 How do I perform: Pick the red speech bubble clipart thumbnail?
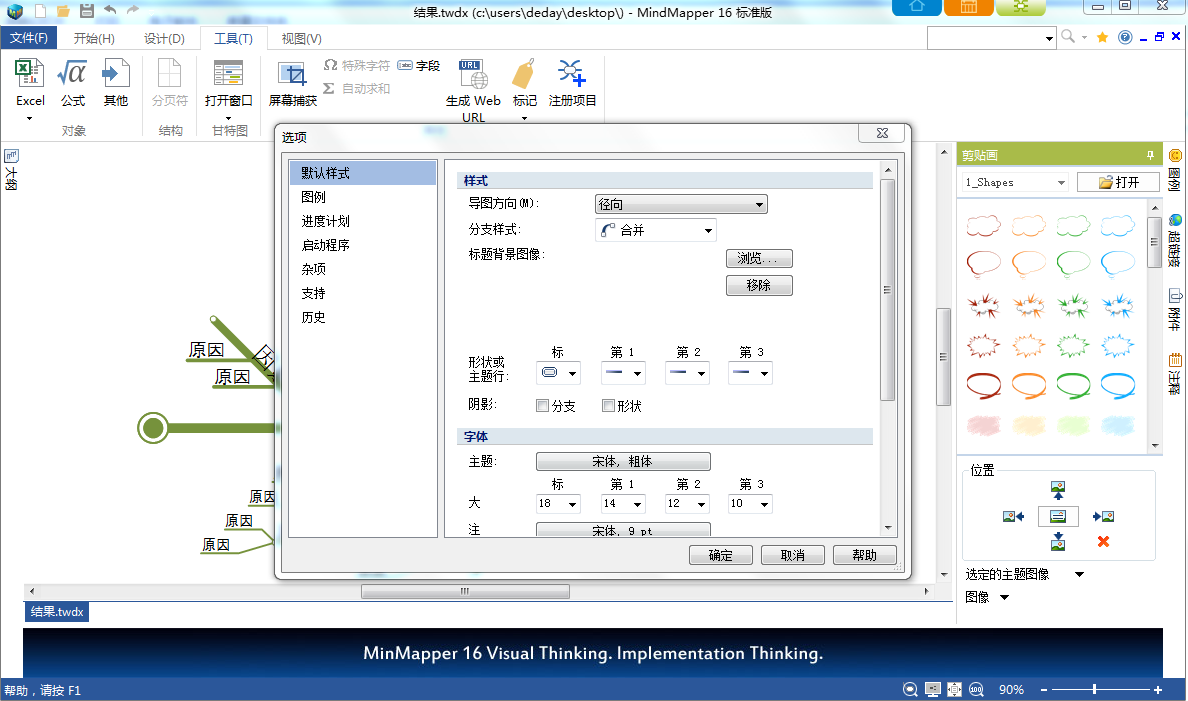click(984, 263)
